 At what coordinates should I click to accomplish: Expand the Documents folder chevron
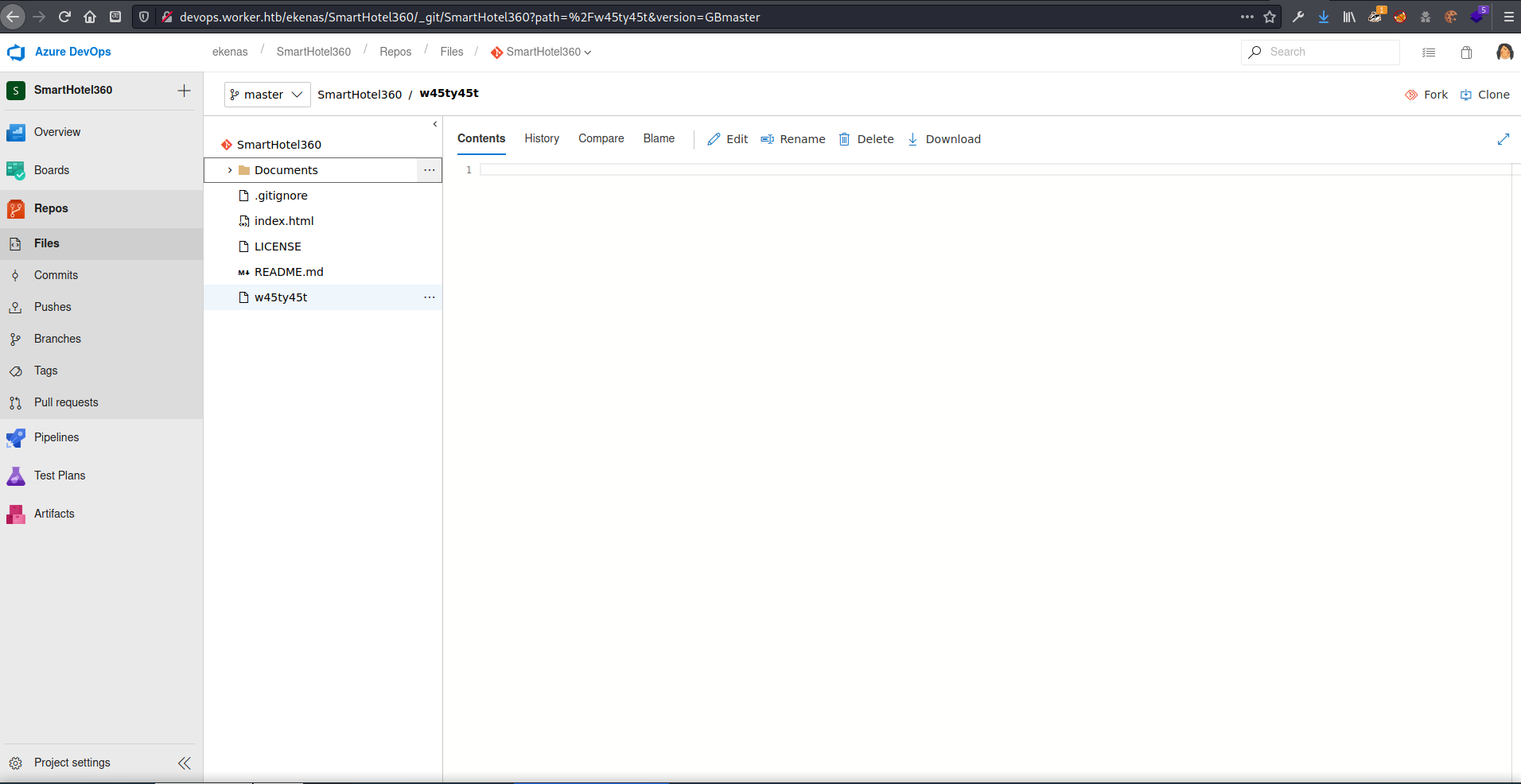click(230, 170)
